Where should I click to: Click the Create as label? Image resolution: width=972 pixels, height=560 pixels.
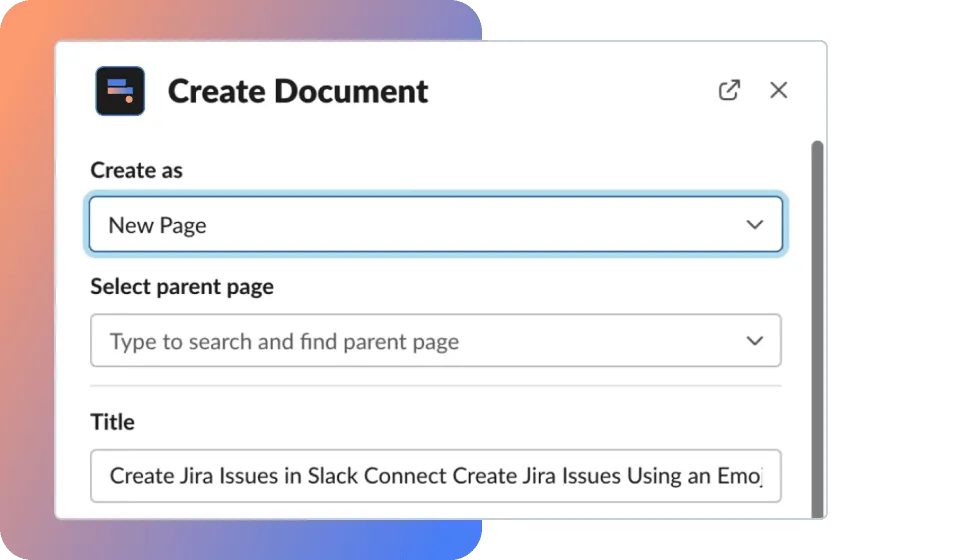point(137,170)
